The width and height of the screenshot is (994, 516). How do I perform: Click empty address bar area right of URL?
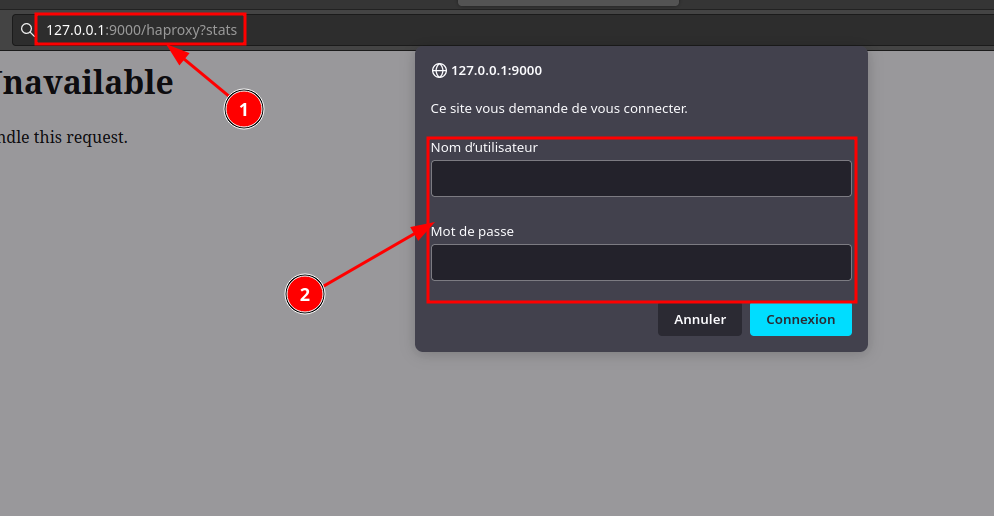(x=600, y=30)
